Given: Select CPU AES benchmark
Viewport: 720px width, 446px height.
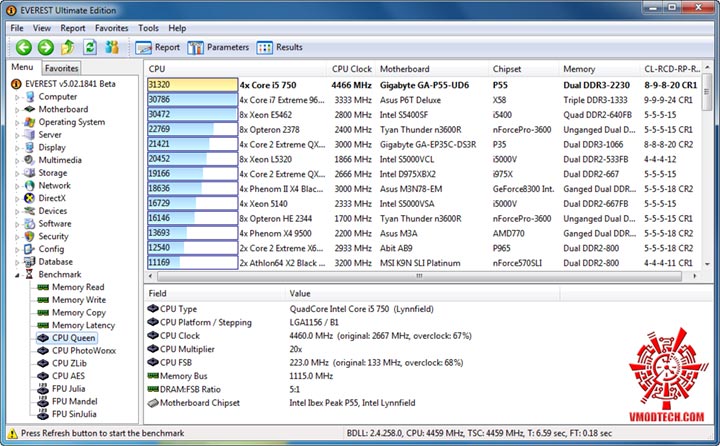Looking at the screenshot, I should pyautogui.click(x=68, y=376).
